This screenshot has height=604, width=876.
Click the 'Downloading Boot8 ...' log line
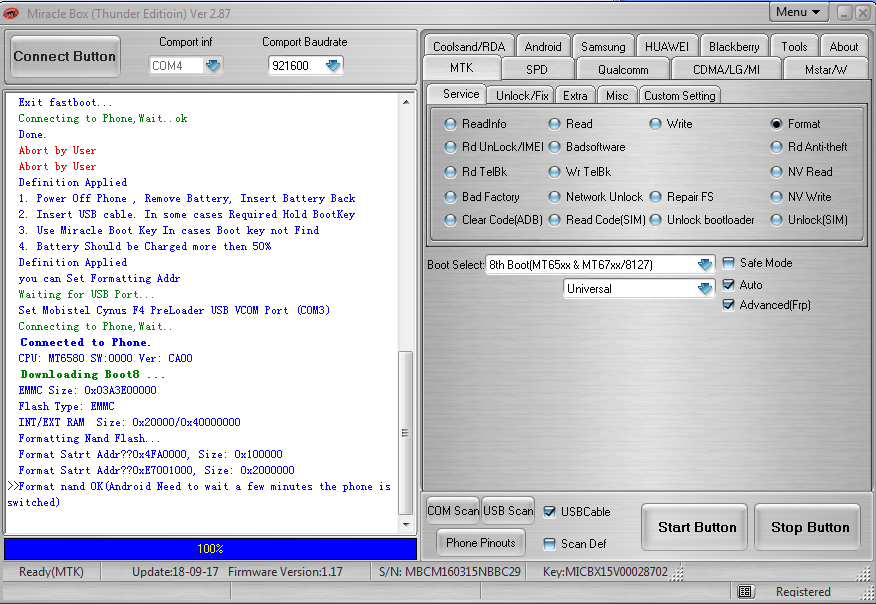click(93, 374)
